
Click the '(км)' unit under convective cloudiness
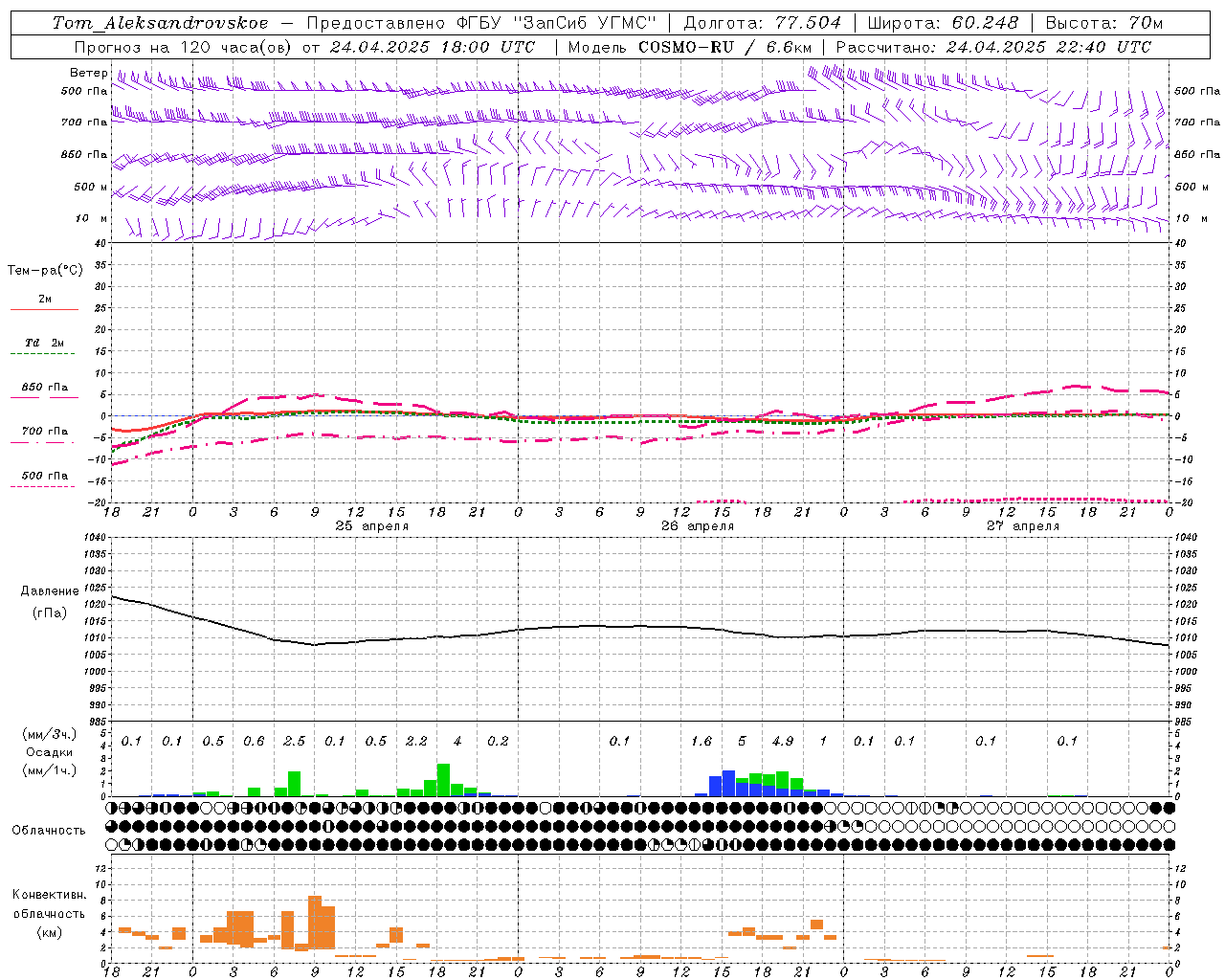(50, 932)
